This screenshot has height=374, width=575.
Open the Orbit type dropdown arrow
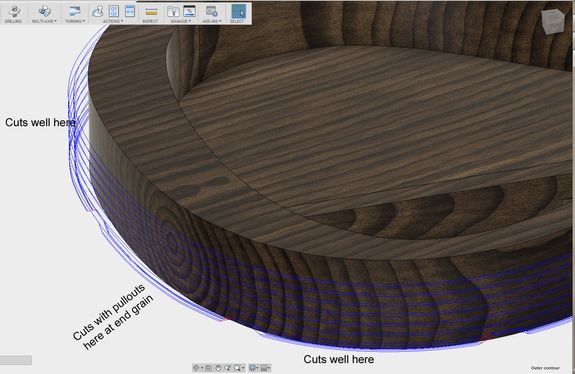pos(202,367)
